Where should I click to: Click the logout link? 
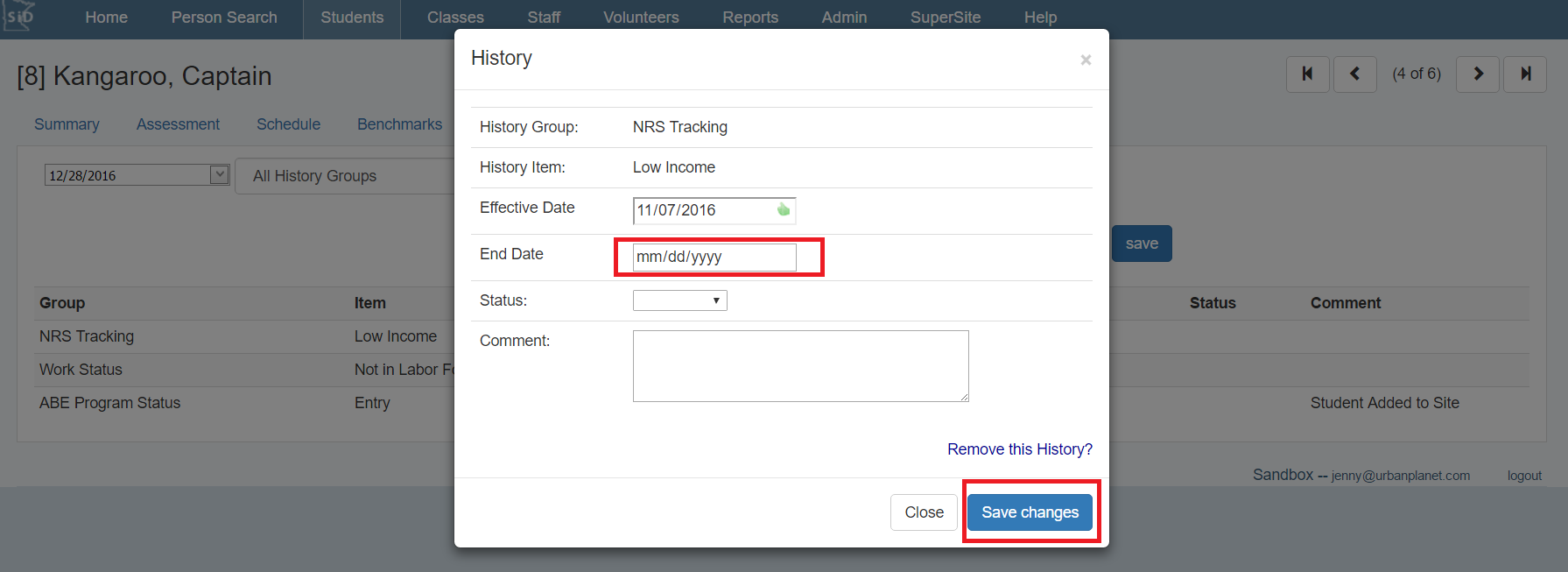[x=1523, y=476]
